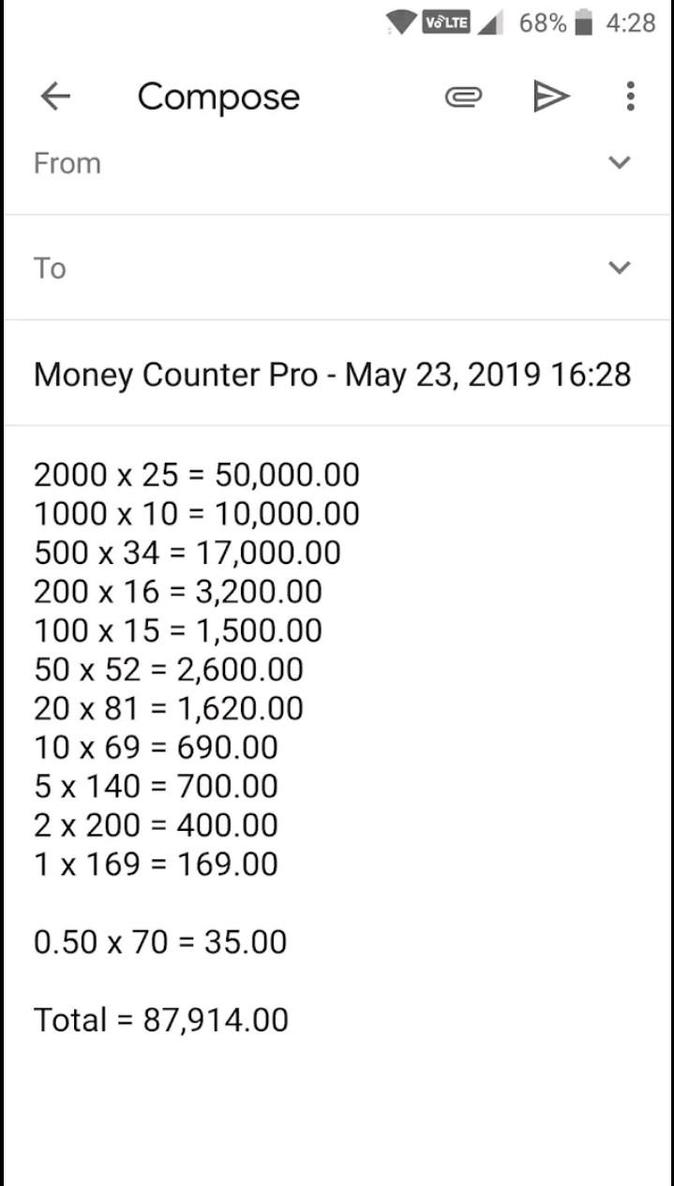
Task: Tap the clock time in status bar
Action: pos(630,23)
